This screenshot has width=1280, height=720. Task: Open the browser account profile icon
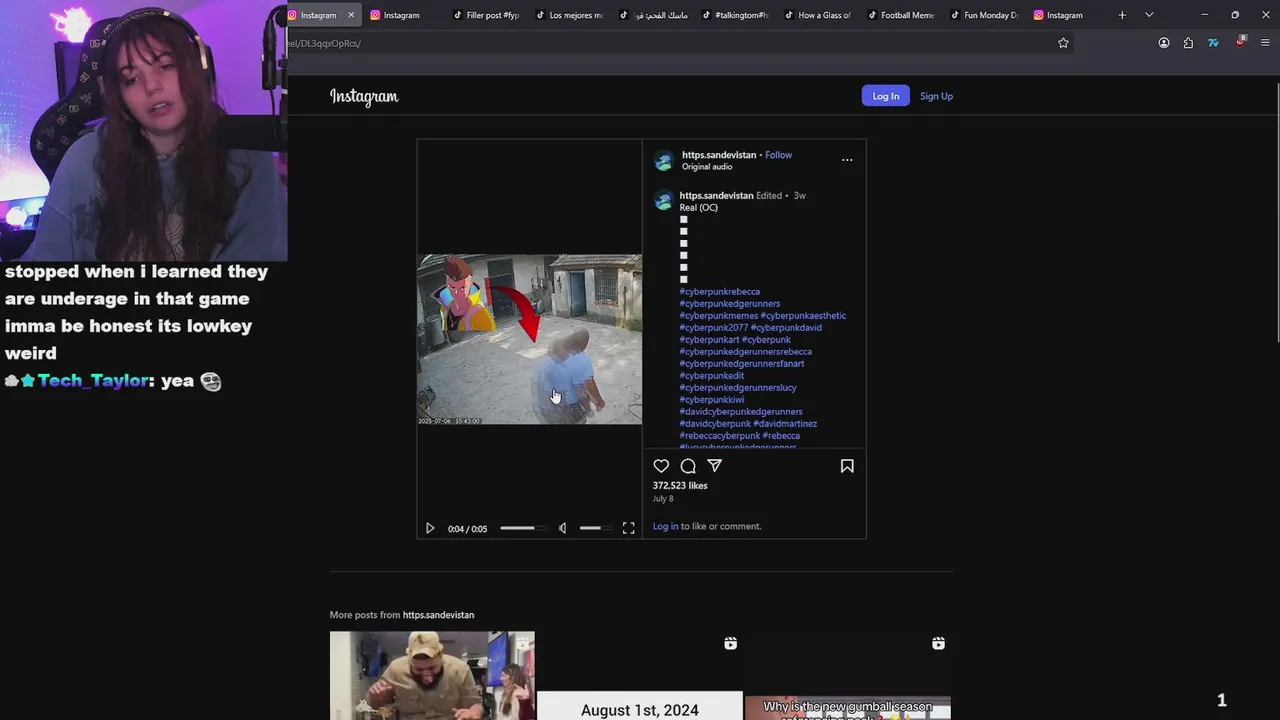point(1164,43)
